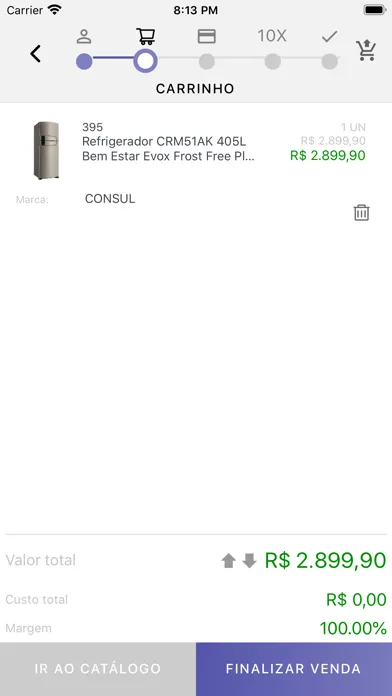Tap the shopping cart step icon
392x696 pixels.
146,36
